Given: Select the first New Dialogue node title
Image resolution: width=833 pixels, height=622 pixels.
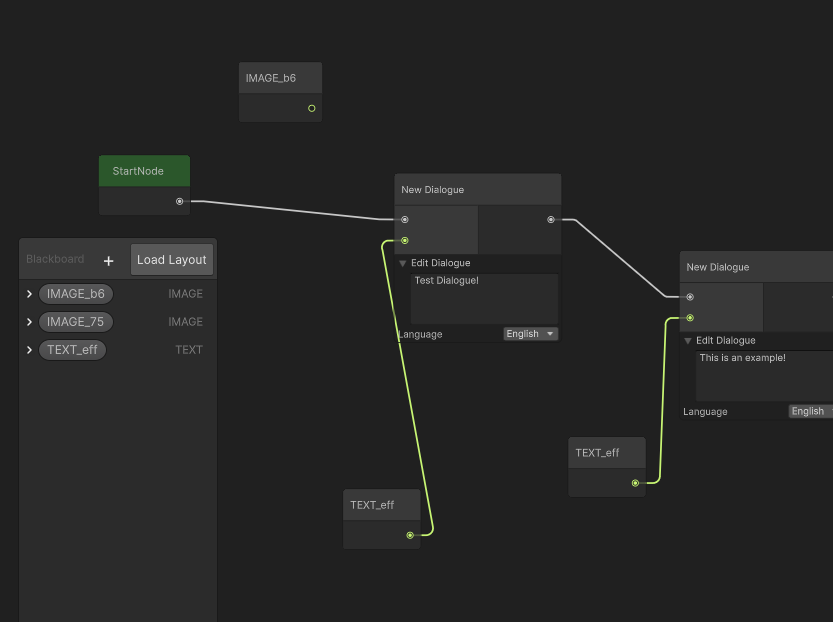Looking at the screenshot, I should click(x=432, y=190).
